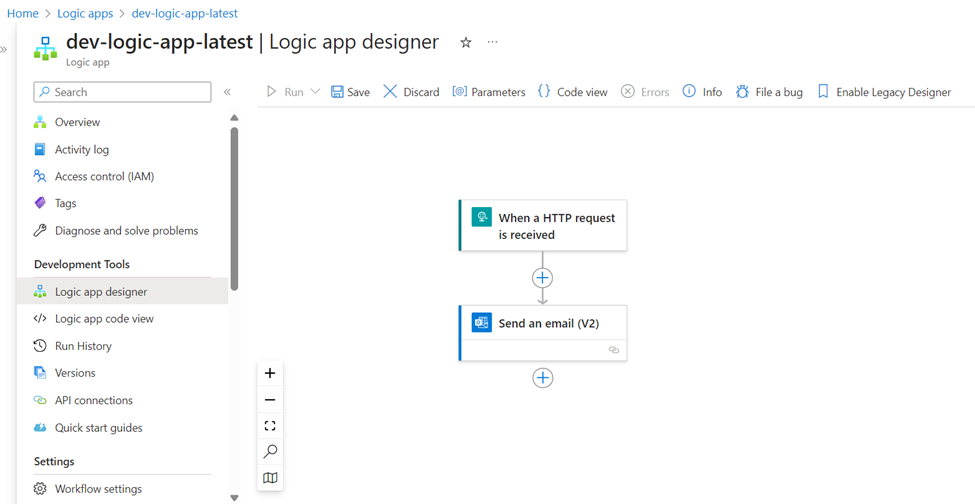Screen dimensions: 975x504
Task: Select Logic app designer in the sidebar
Action: (x=122, y=291)
